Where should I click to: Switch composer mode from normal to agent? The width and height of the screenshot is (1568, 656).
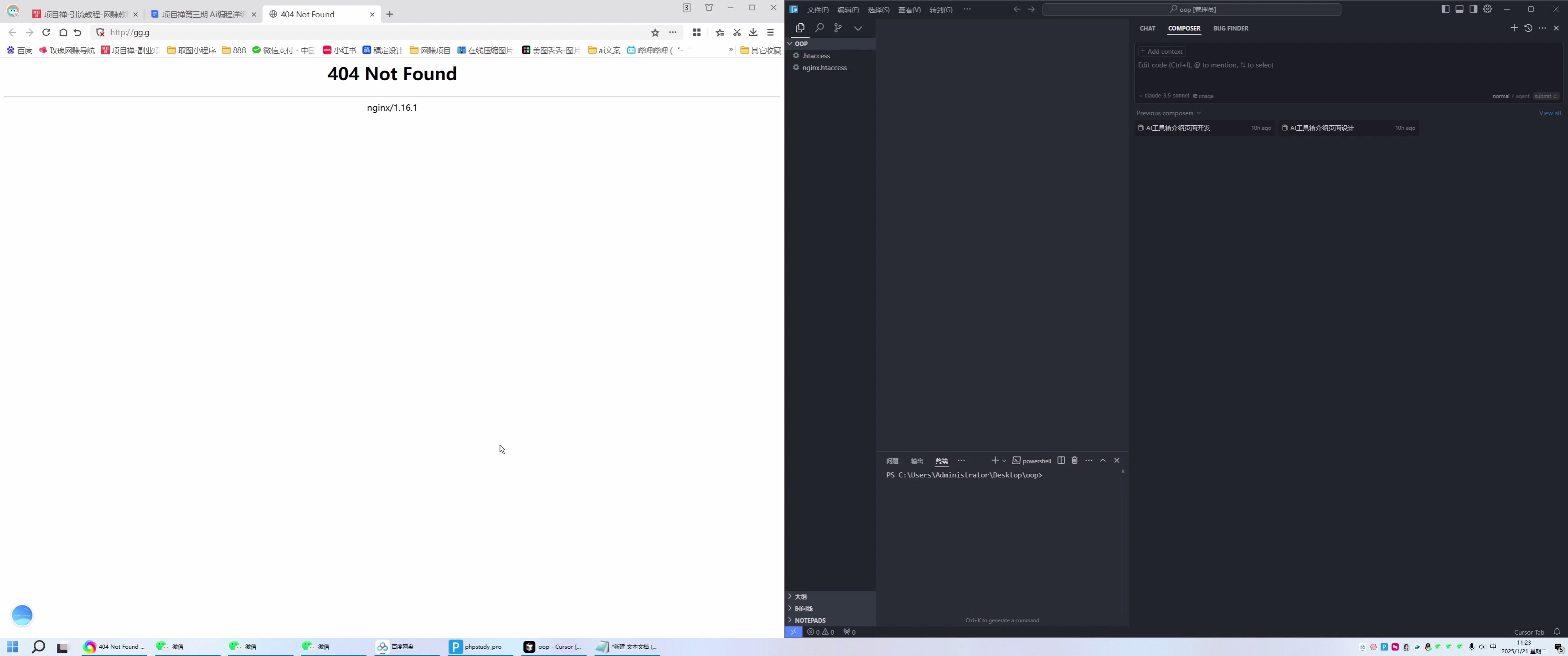(1522, 96)
